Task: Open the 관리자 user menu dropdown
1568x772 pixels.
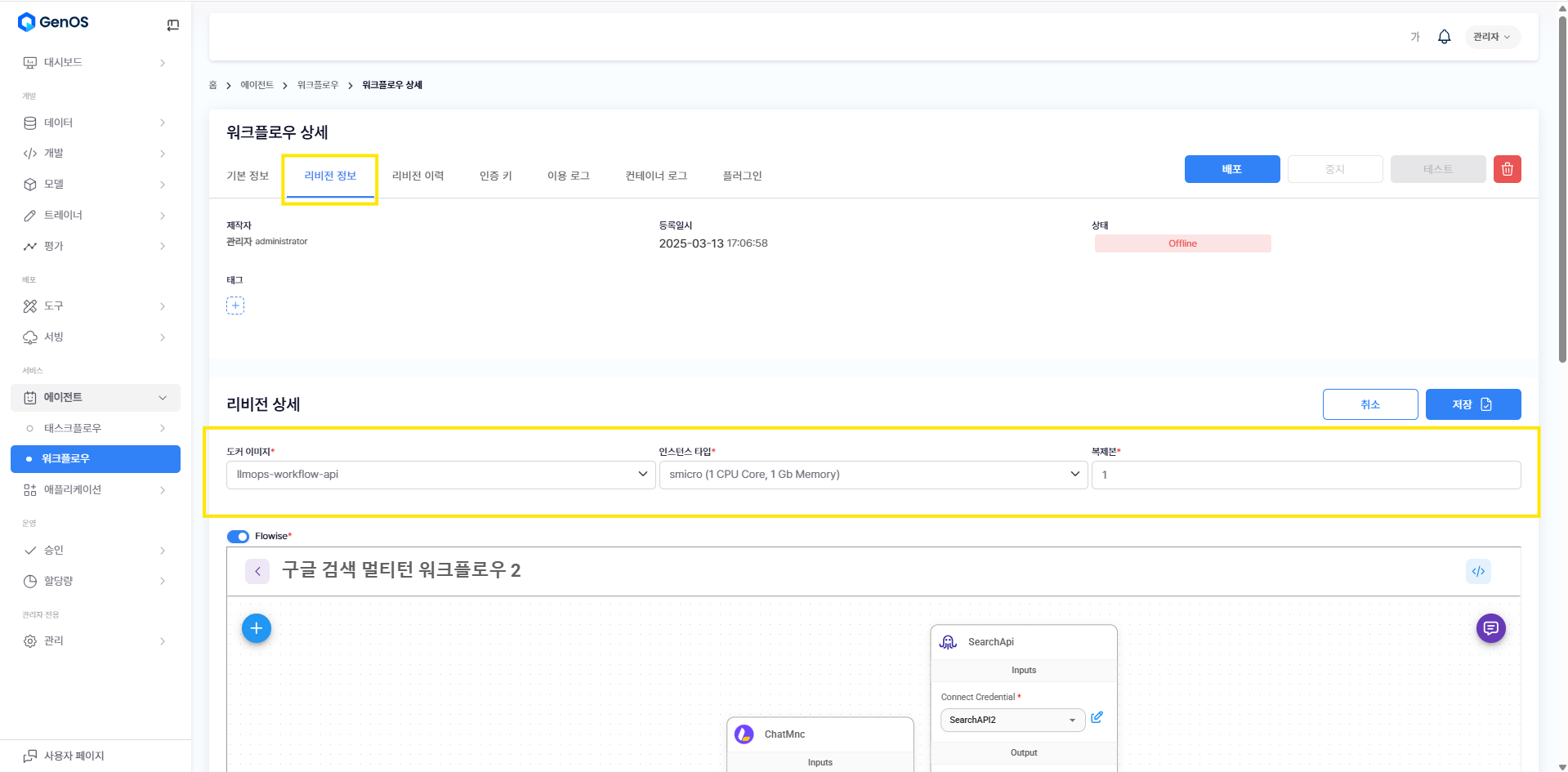Action: pyautogui.click(x=1491, y=37)
